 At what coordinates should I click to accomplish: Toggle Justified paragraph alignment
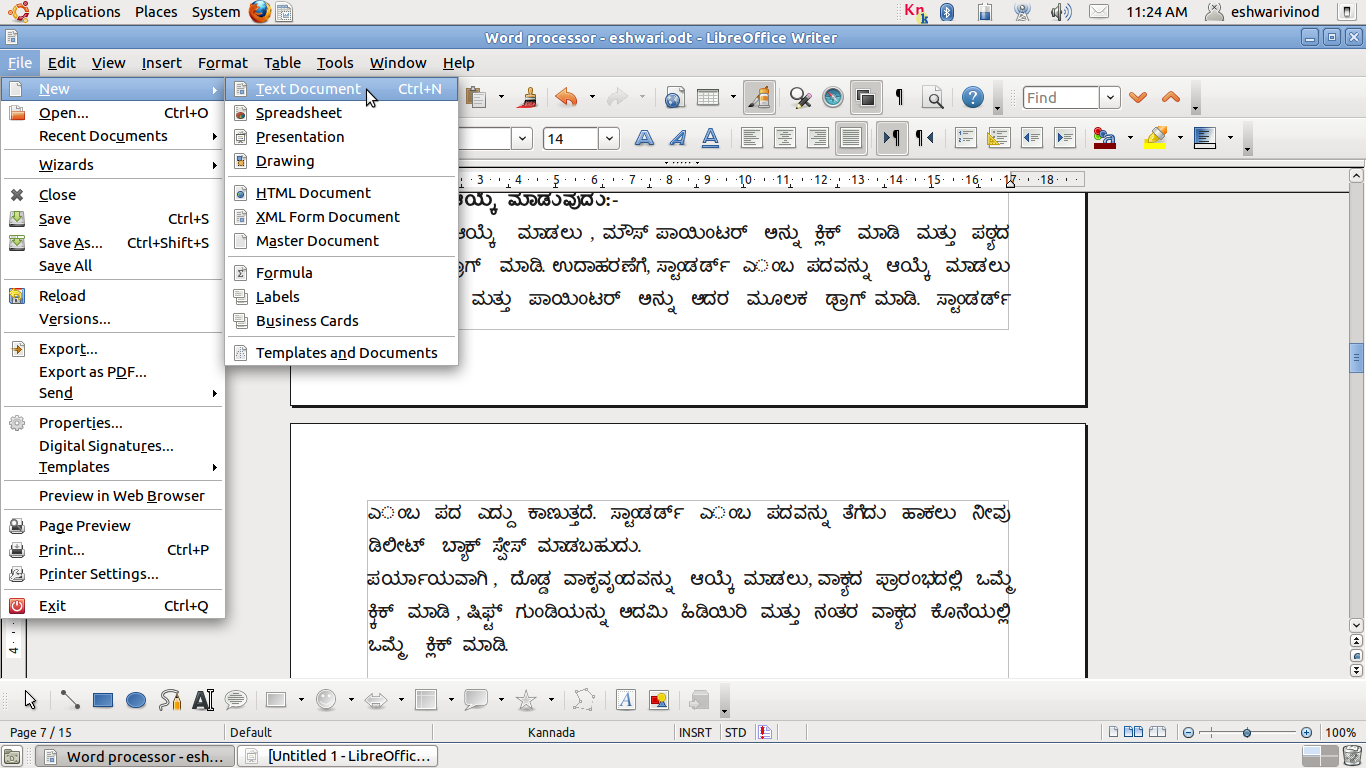pyautogui.click(x=850, y=138)
